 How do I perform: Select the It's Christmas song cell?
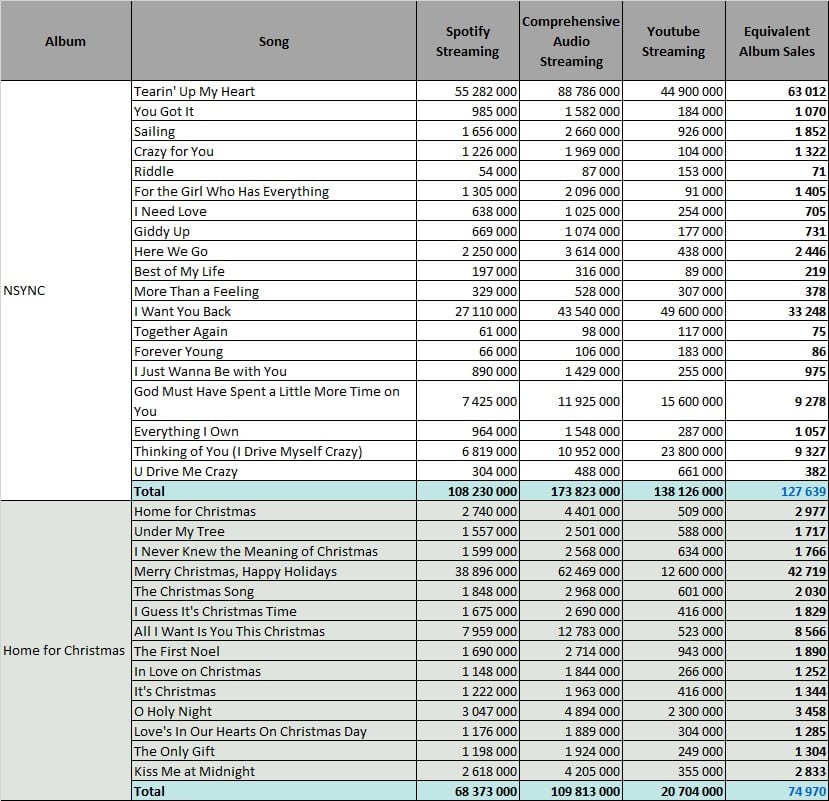pos(274,691)
